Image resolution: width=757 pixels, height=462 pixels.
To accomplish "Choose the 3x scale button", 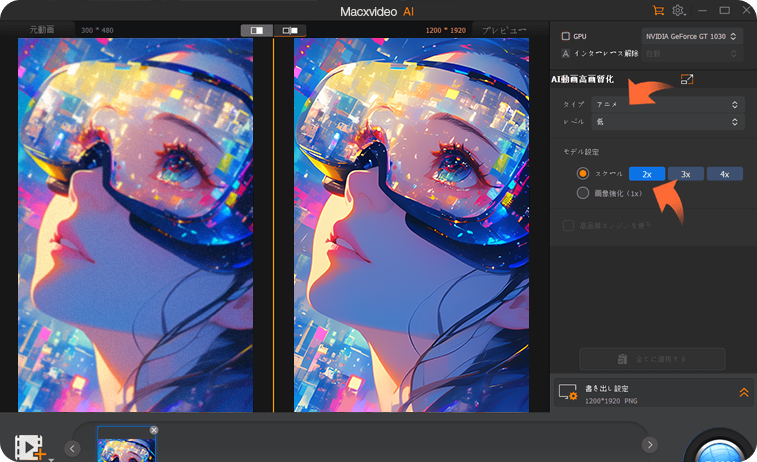I will (686, 174).
